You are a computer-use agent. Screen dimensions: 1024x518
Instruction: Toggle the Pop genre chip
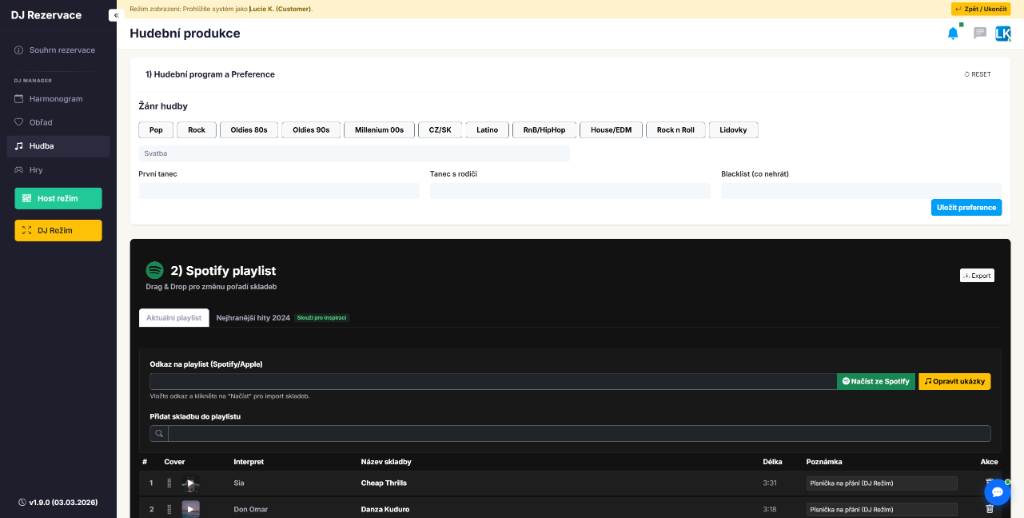click(156, 130)
